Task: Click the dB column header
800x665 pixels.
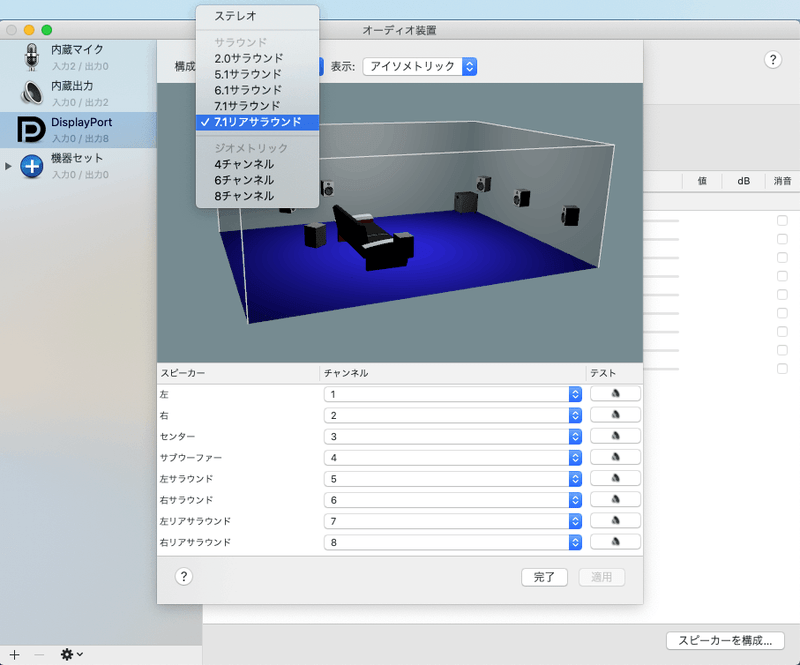Action: click(x=743, y=181)
